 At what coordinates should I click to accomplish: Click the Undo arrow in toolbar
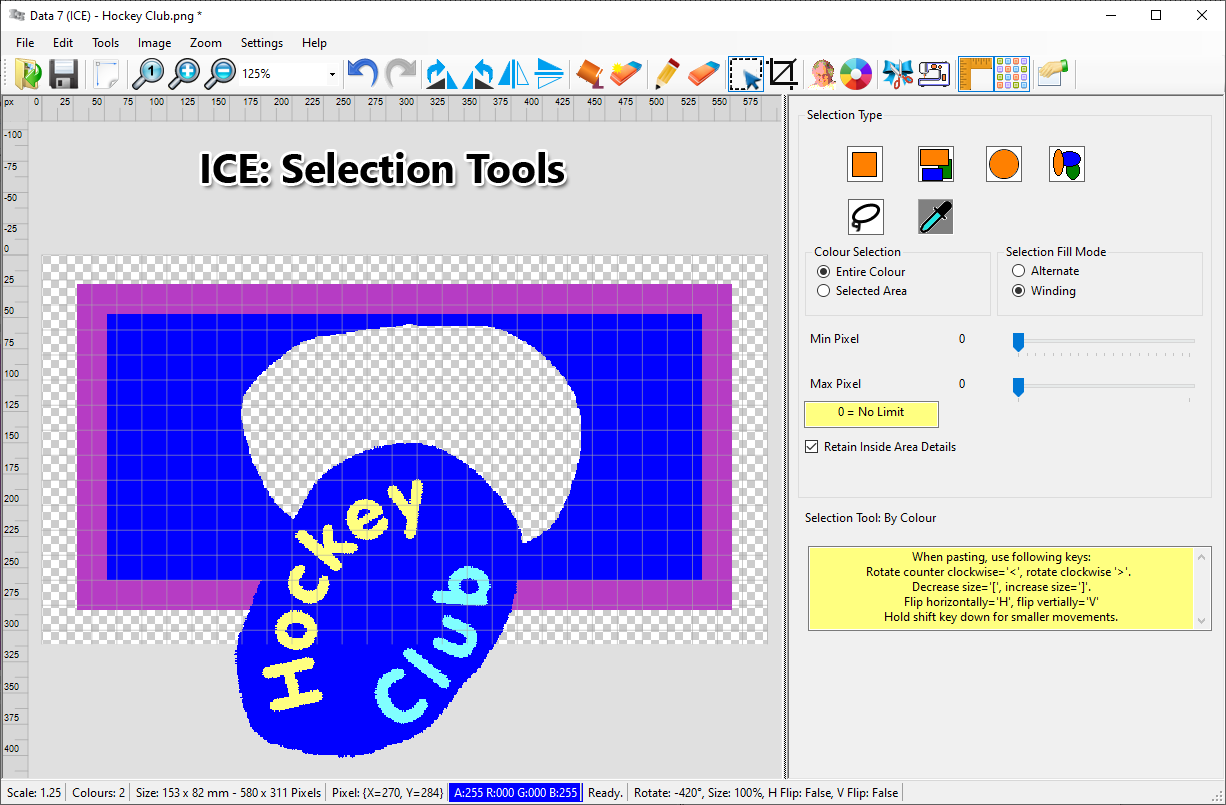[x=362, y=74]
